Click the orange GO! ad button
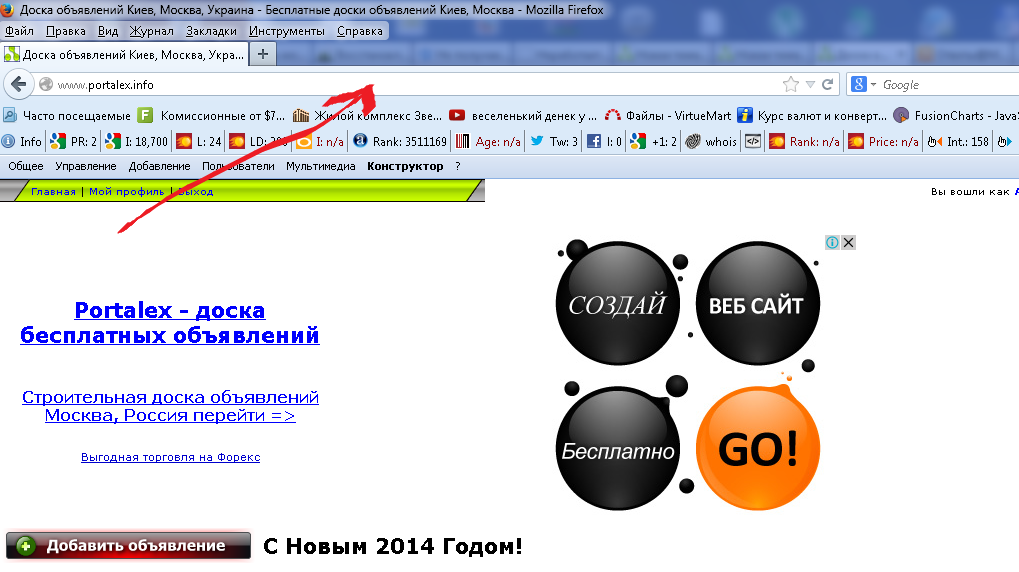Screen dimensions: 1019x572 [x=758, y=448]
